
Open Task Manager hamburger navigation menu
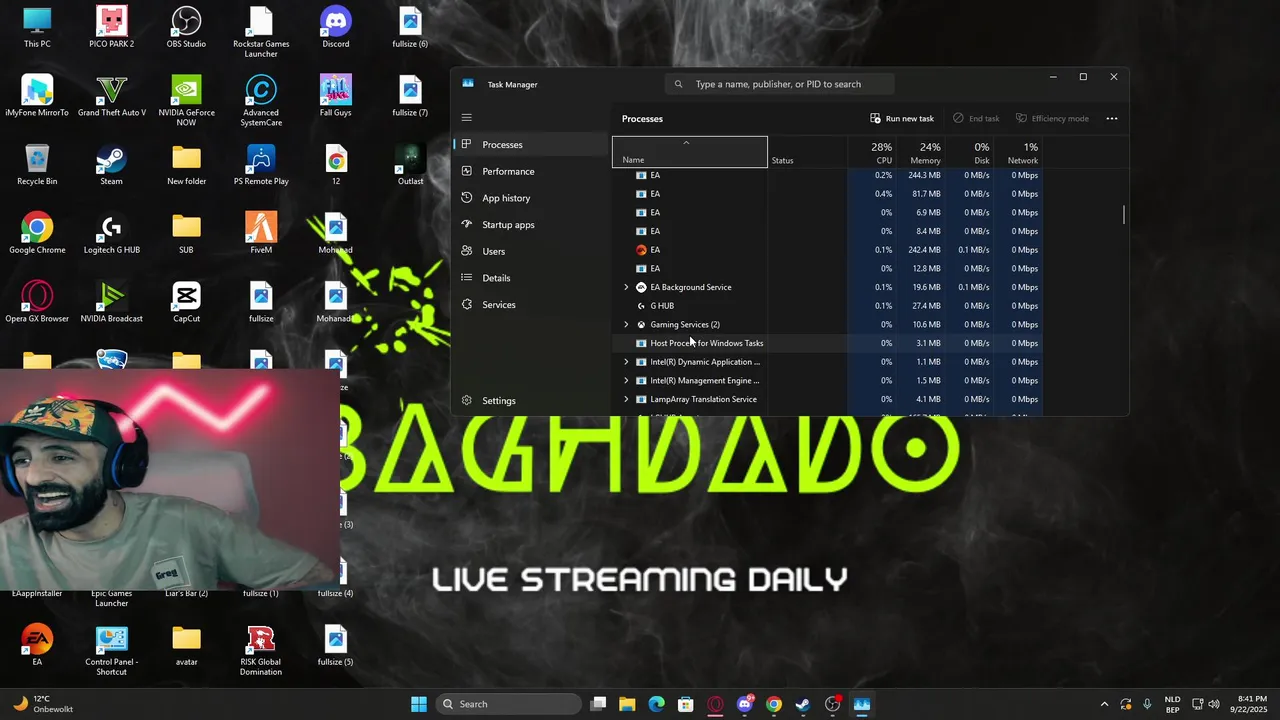point(466,118)
